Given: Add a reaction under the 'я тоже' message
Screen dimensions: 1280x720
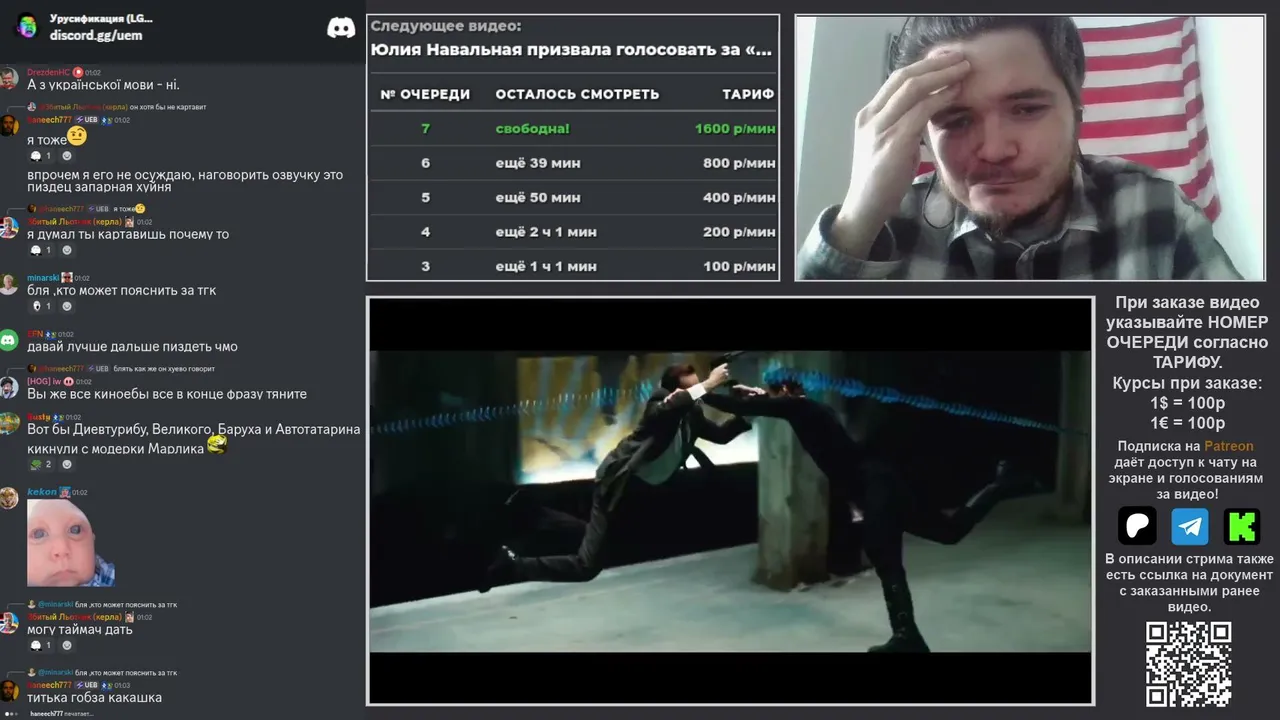Looking at the screenshot, I should click(67, 156).
